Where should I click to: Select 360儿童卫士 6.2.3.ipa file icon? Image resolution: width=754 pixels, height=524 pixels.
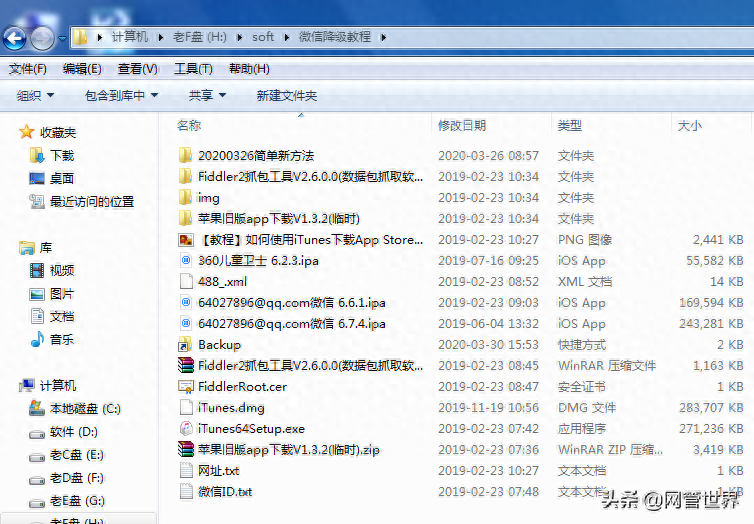click(186, 260)
